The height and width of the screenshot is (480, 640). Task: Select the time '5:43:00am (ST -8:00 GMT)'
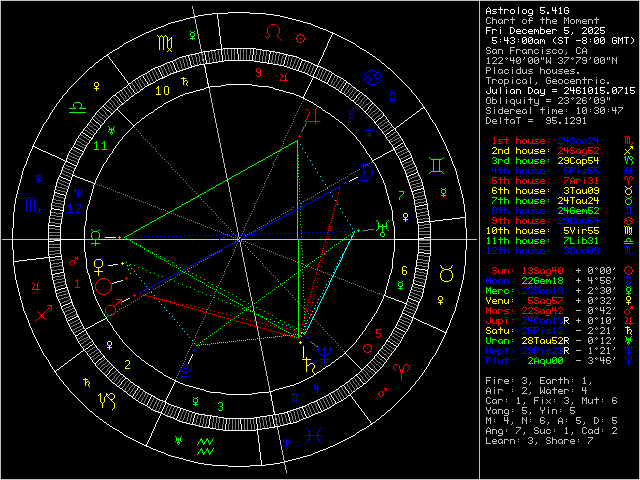[564, 41]
